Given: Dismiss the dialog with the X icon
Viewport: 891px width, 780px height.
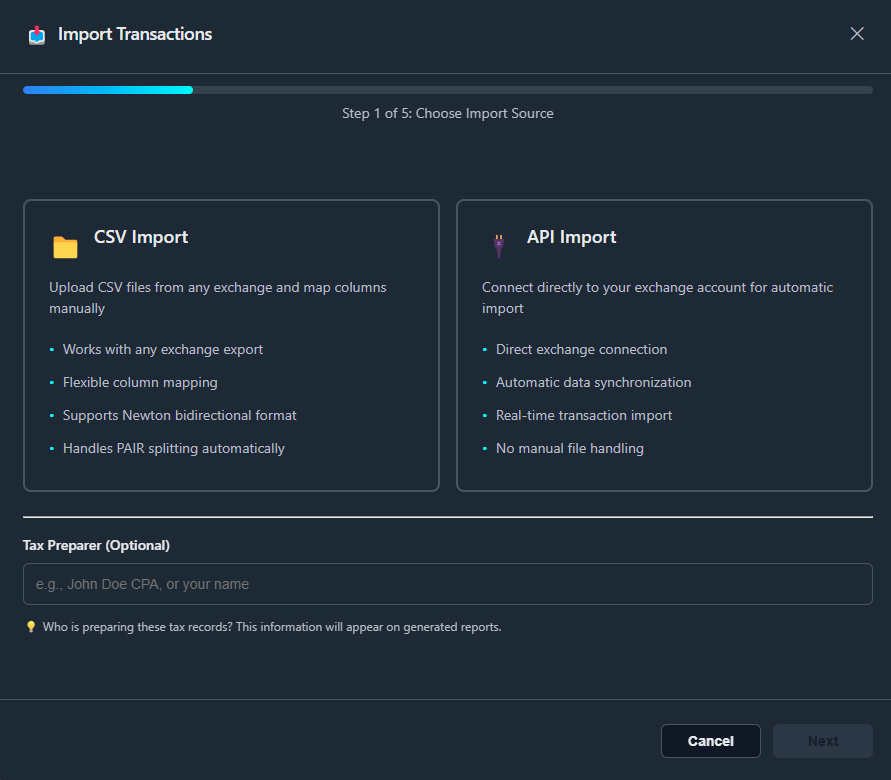Looking at the screenshot, I should [x=857, y=33].
